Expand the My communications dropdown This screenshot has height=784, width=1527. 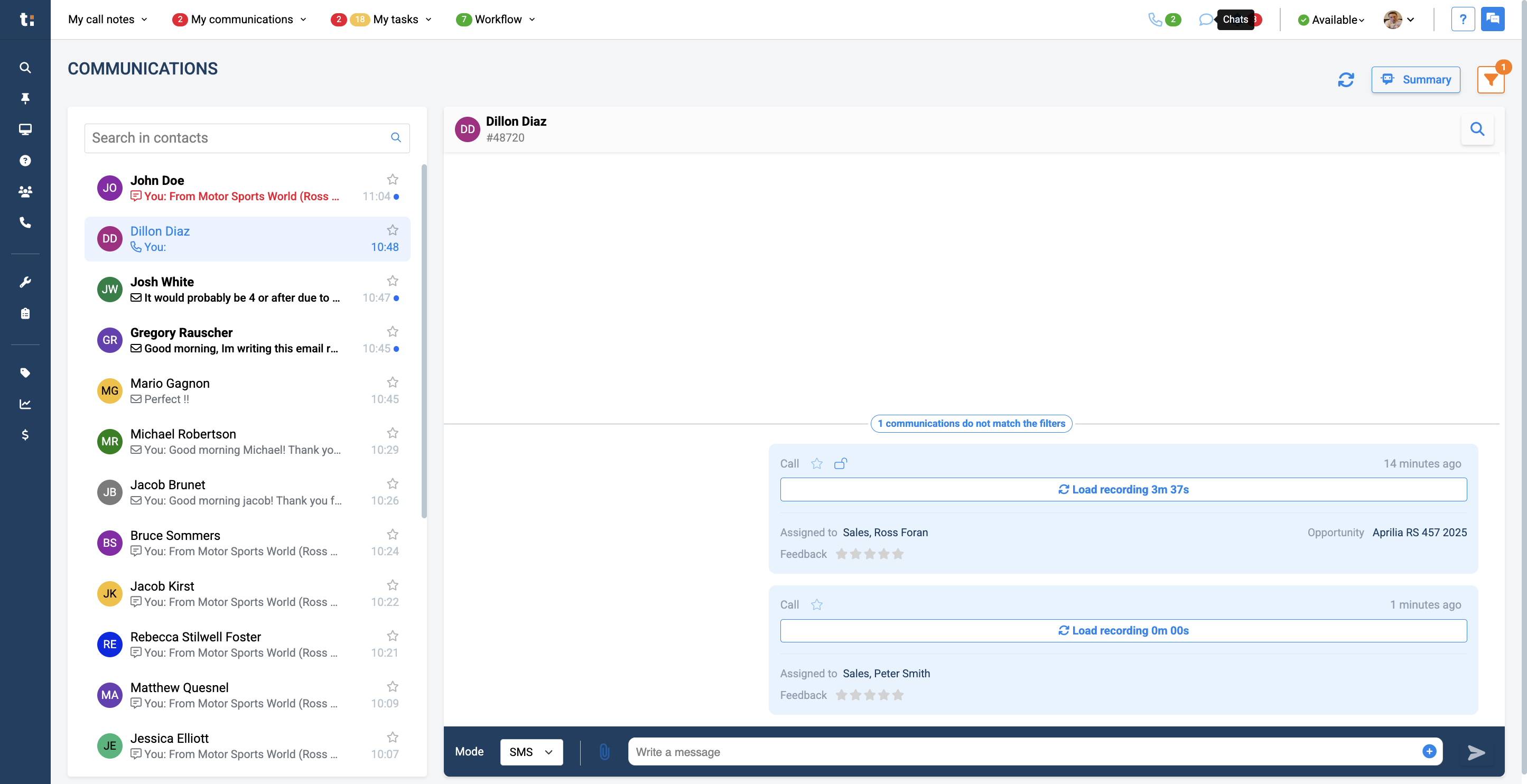click(x=239, y=20)
